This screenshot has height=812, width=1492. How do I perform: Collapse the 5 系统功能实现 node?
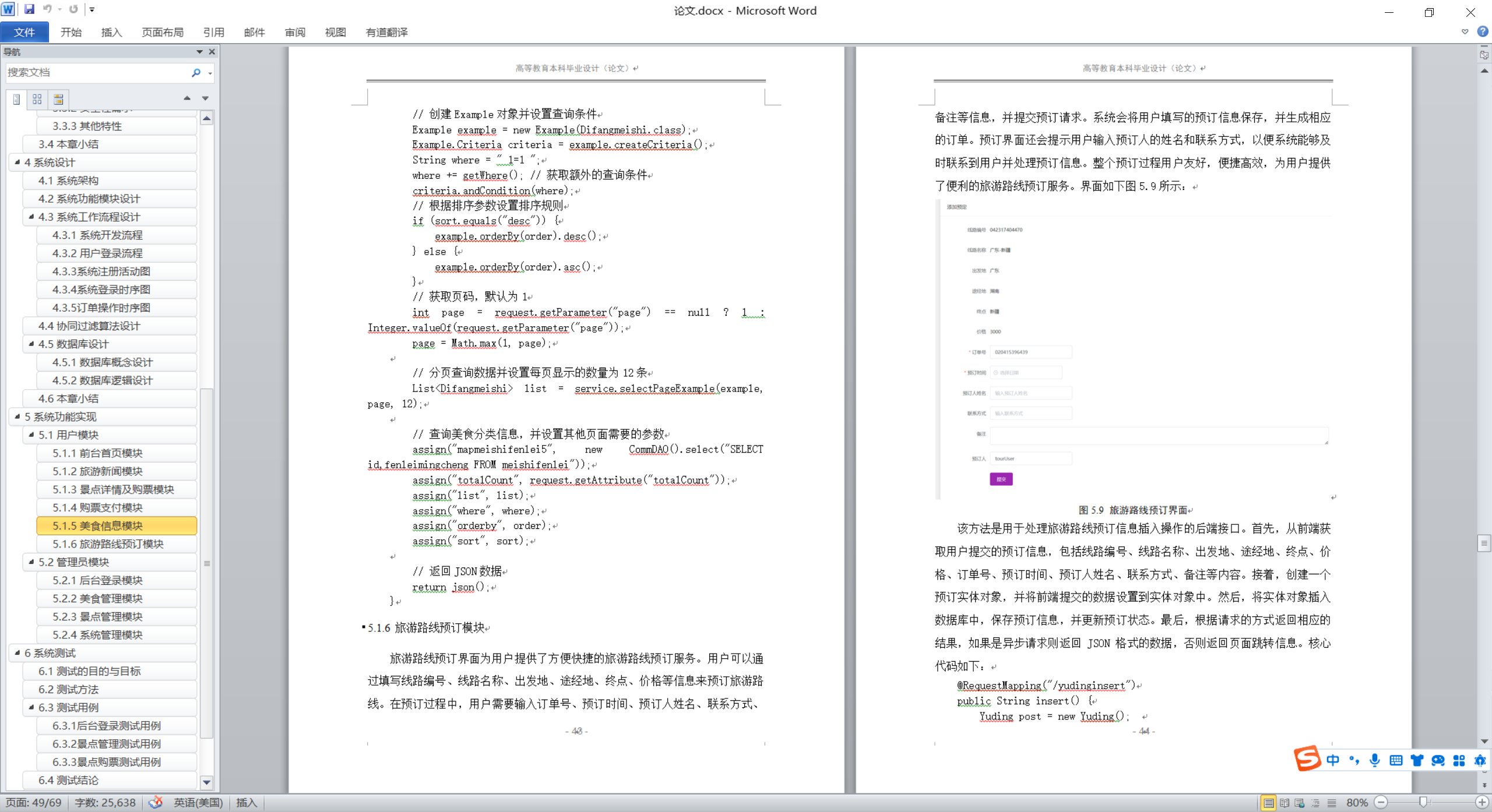[17, 416]
